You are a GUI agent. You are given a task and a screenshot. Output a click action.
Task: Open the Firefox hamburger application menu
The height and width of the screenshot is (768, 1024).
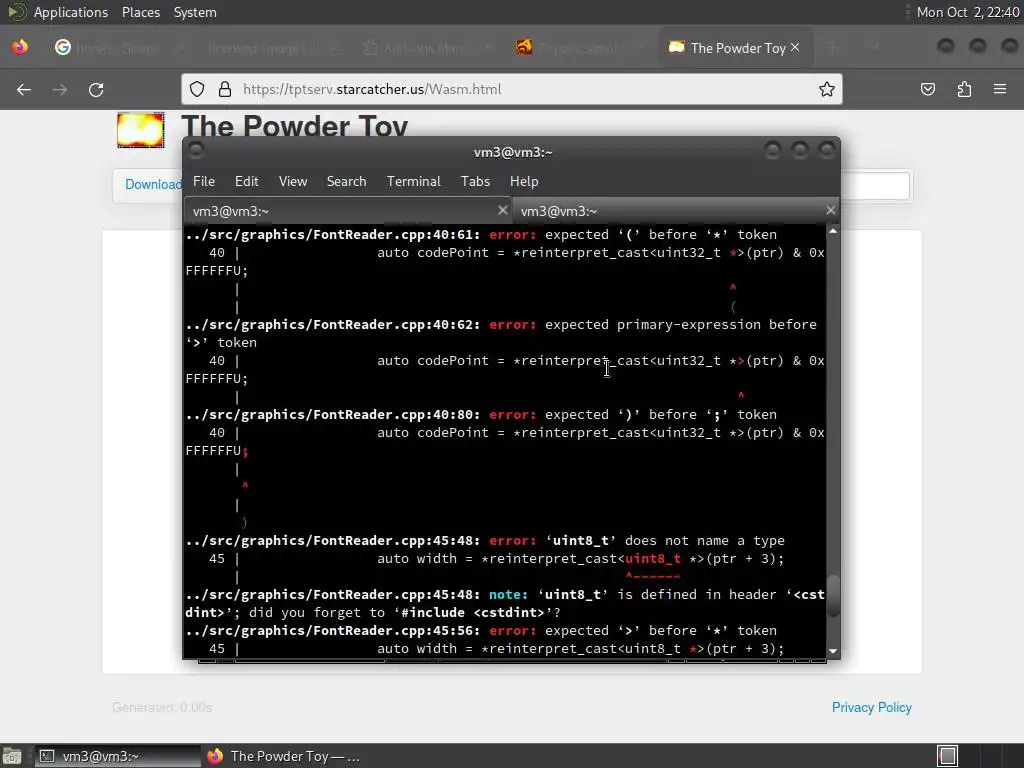tap(1000, 89)
